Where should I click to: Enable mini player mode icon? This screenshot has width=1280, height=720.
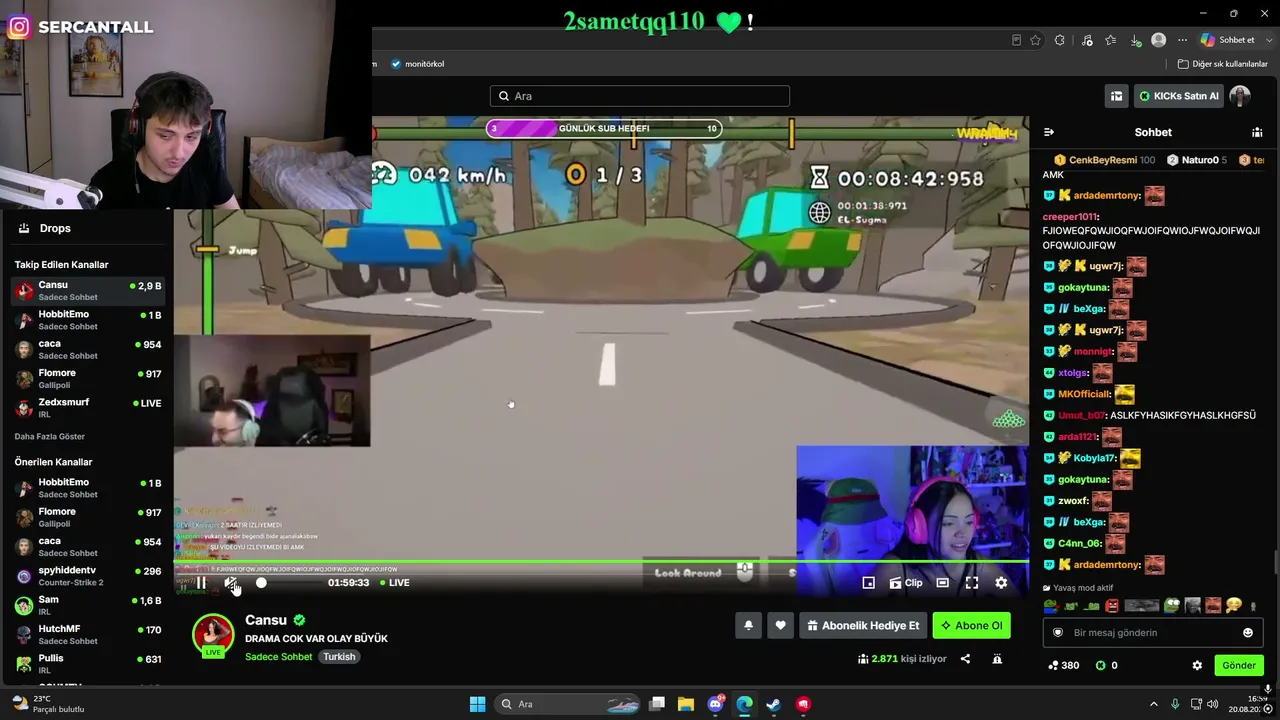(x=868, y=583)
